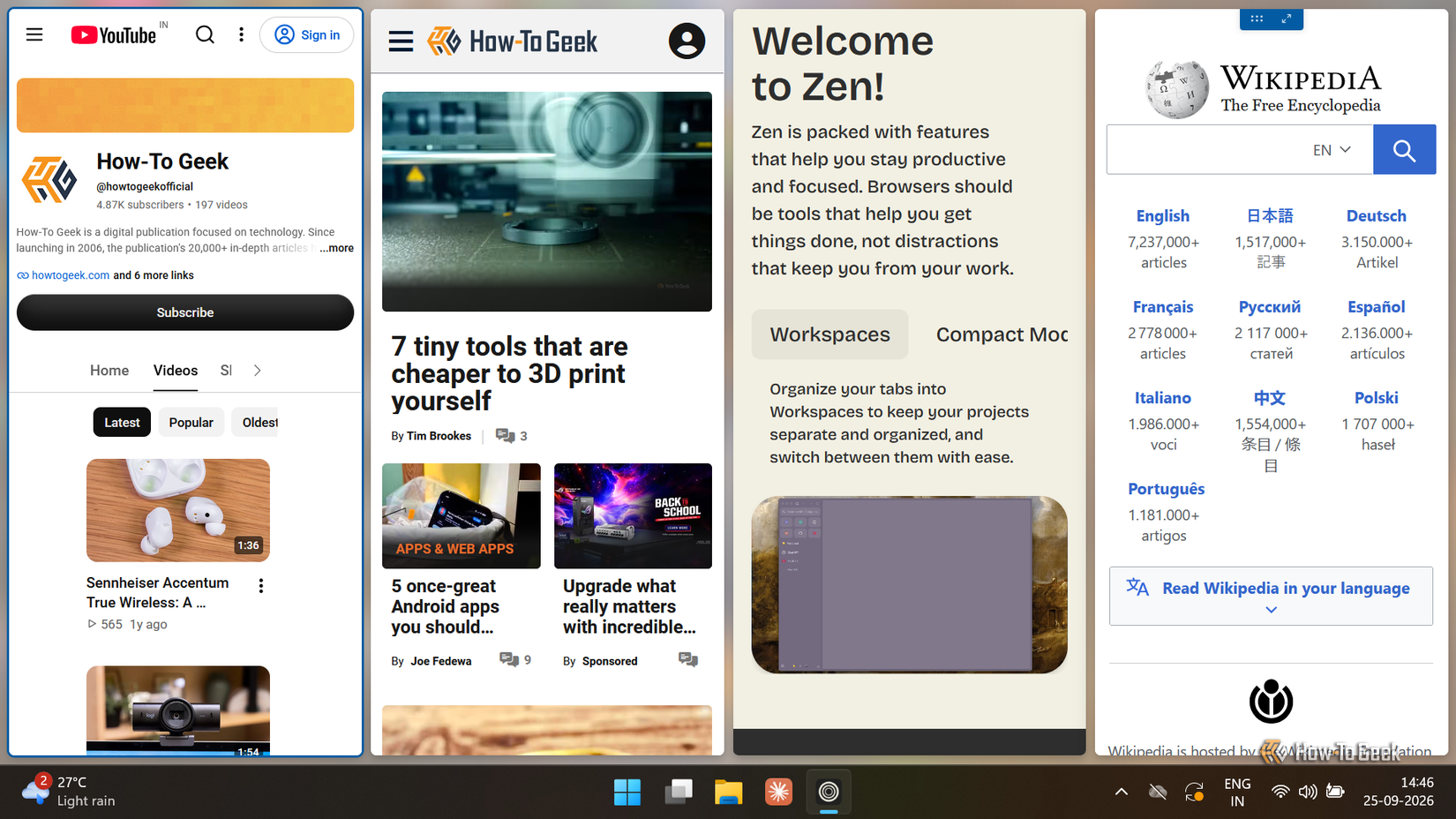Open the Windows Start menu

point(627,793)
